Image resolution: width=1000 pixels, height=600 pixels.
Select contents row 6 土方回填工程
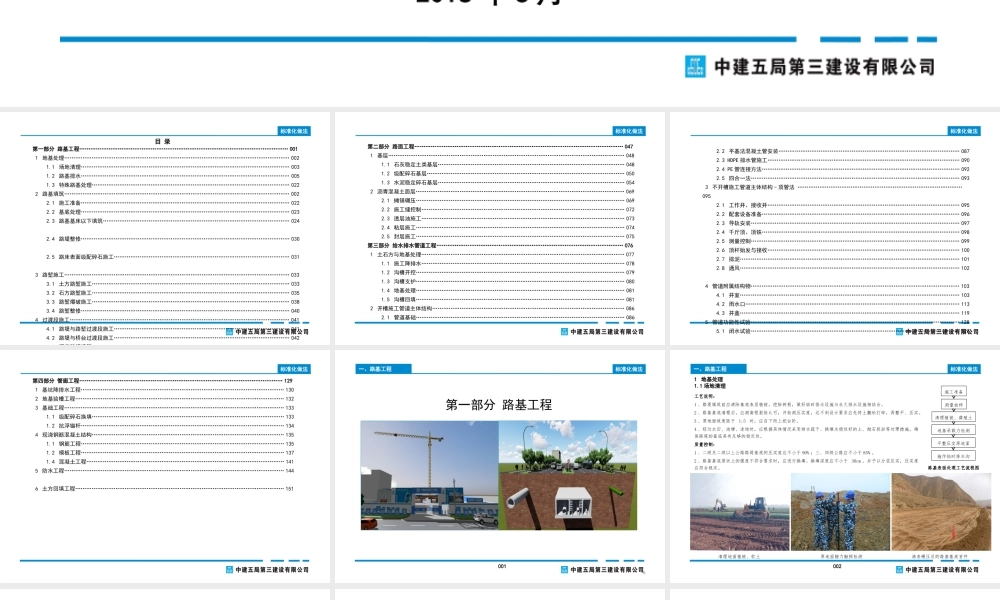coord(165,488)
